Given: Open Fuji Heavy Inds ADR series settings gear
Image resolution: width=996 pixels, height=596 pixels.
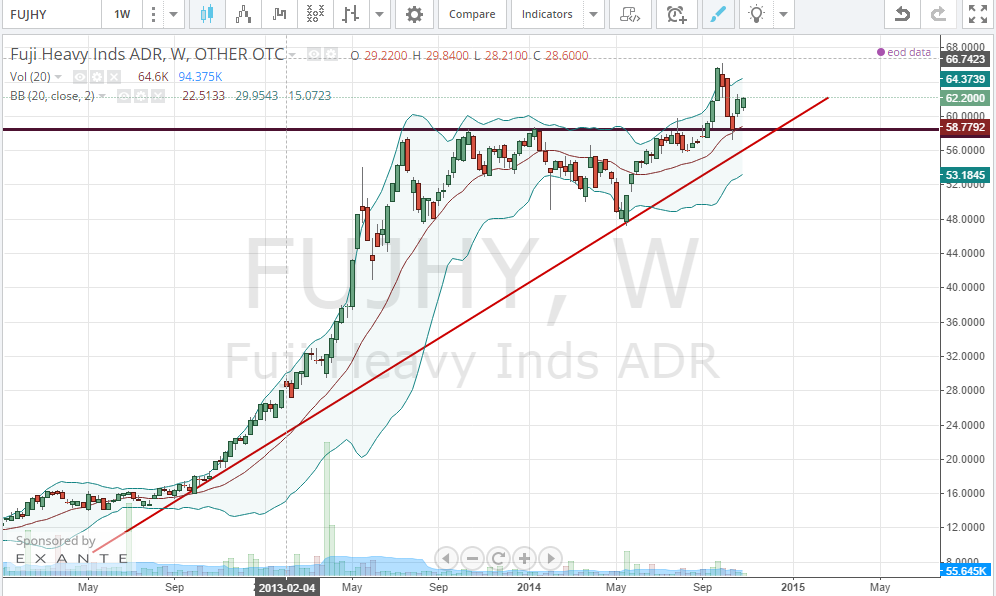Looking at the screenshot, I should click(x=331, y=55).
